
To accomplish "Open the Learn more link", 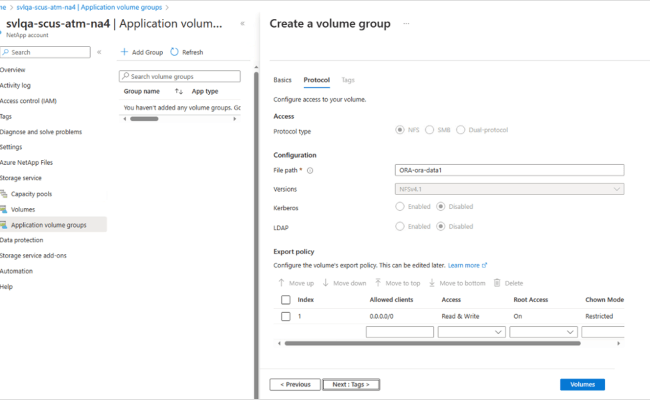I will [x=463, y=265].
